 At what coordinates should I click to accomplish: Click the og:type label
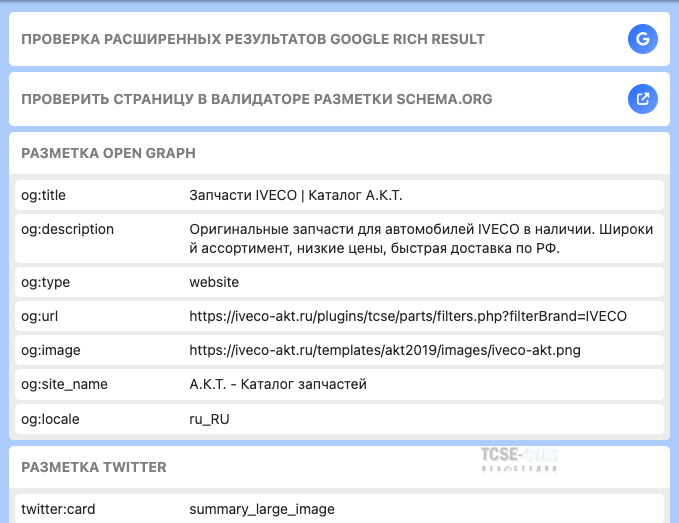[x=45, y=282]
